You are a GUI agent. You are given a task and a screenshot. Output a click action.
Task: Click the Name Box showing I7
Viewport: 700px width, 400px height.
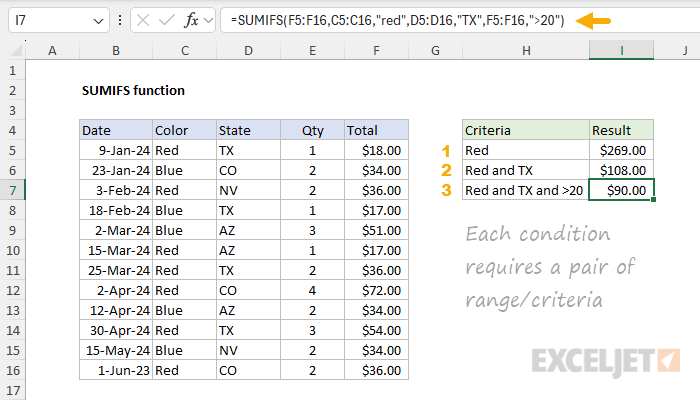tap(58, 20)
